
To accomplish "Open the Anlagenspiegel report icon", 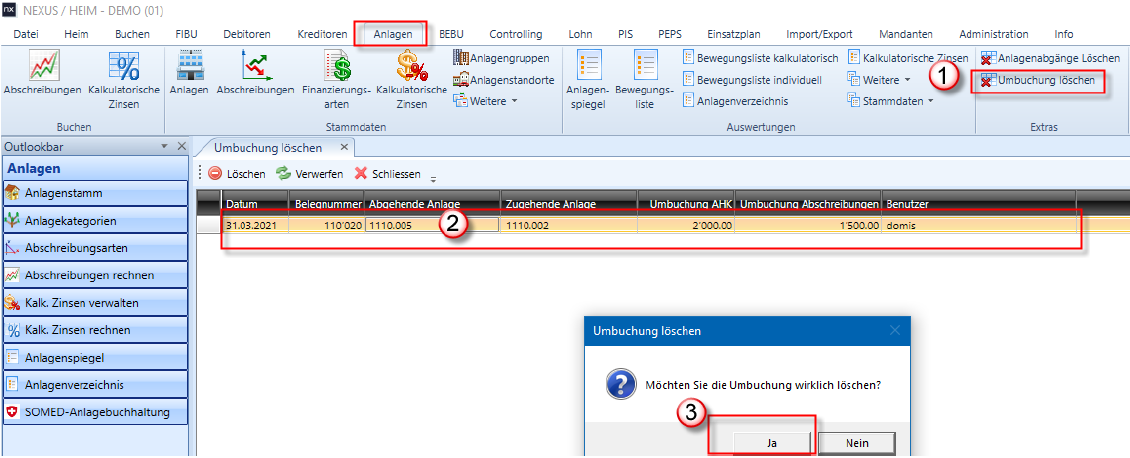I will (x=589, y=80).
